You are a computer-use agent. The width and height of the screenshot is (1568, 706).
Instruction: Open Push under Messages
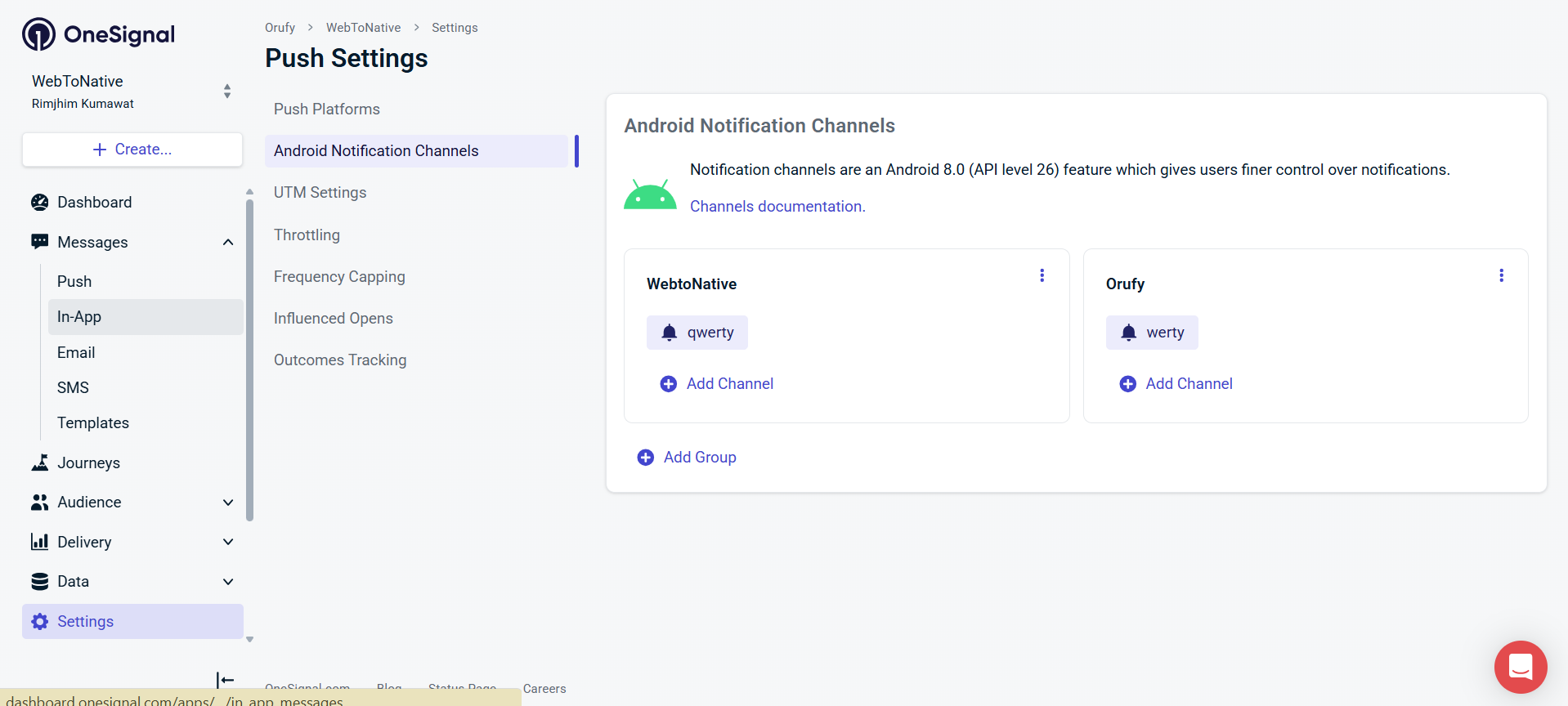coord(146,281)
